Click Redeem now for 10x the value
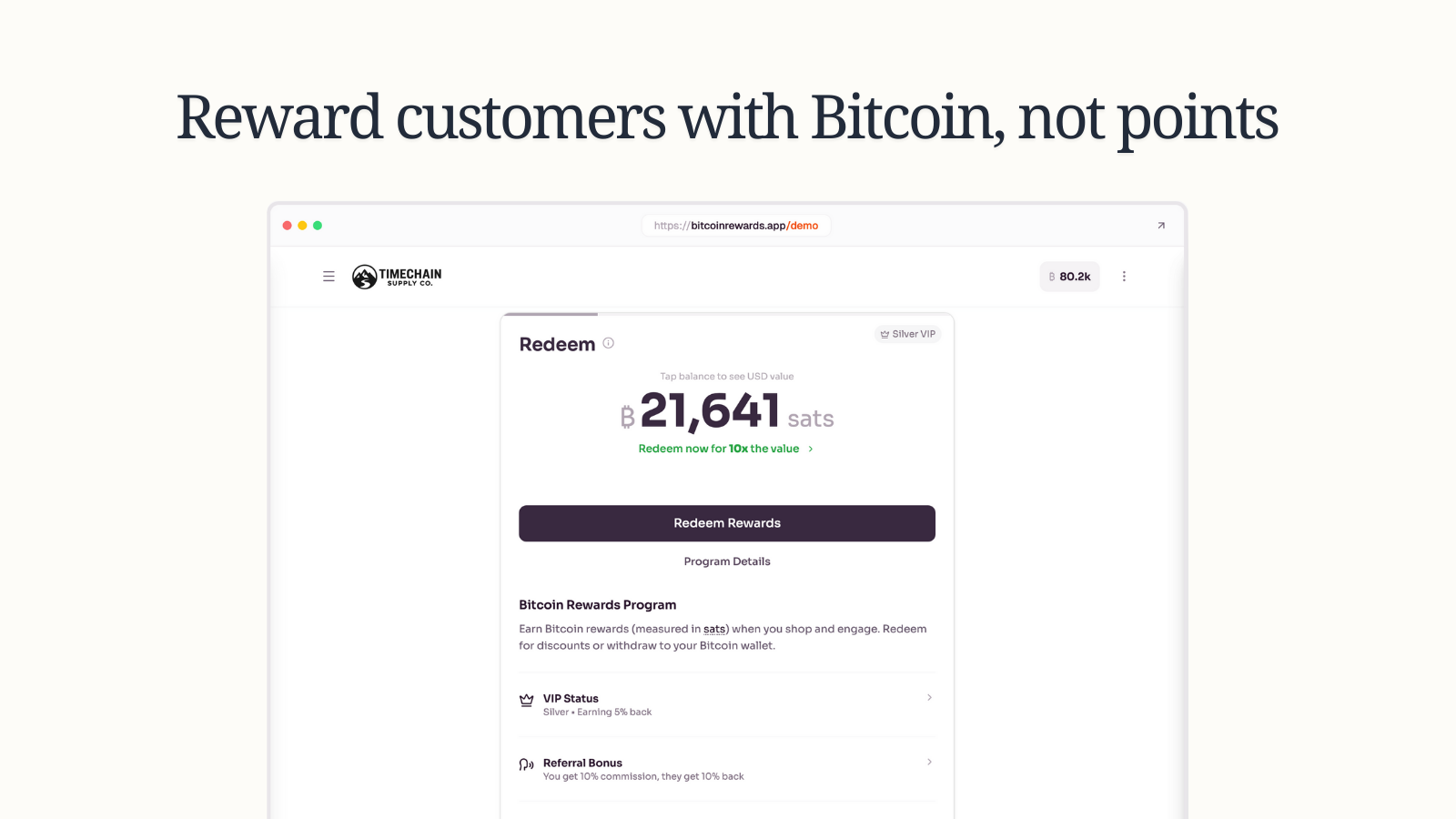This screenshot has height=819, width=1456. tap(718, 449)
